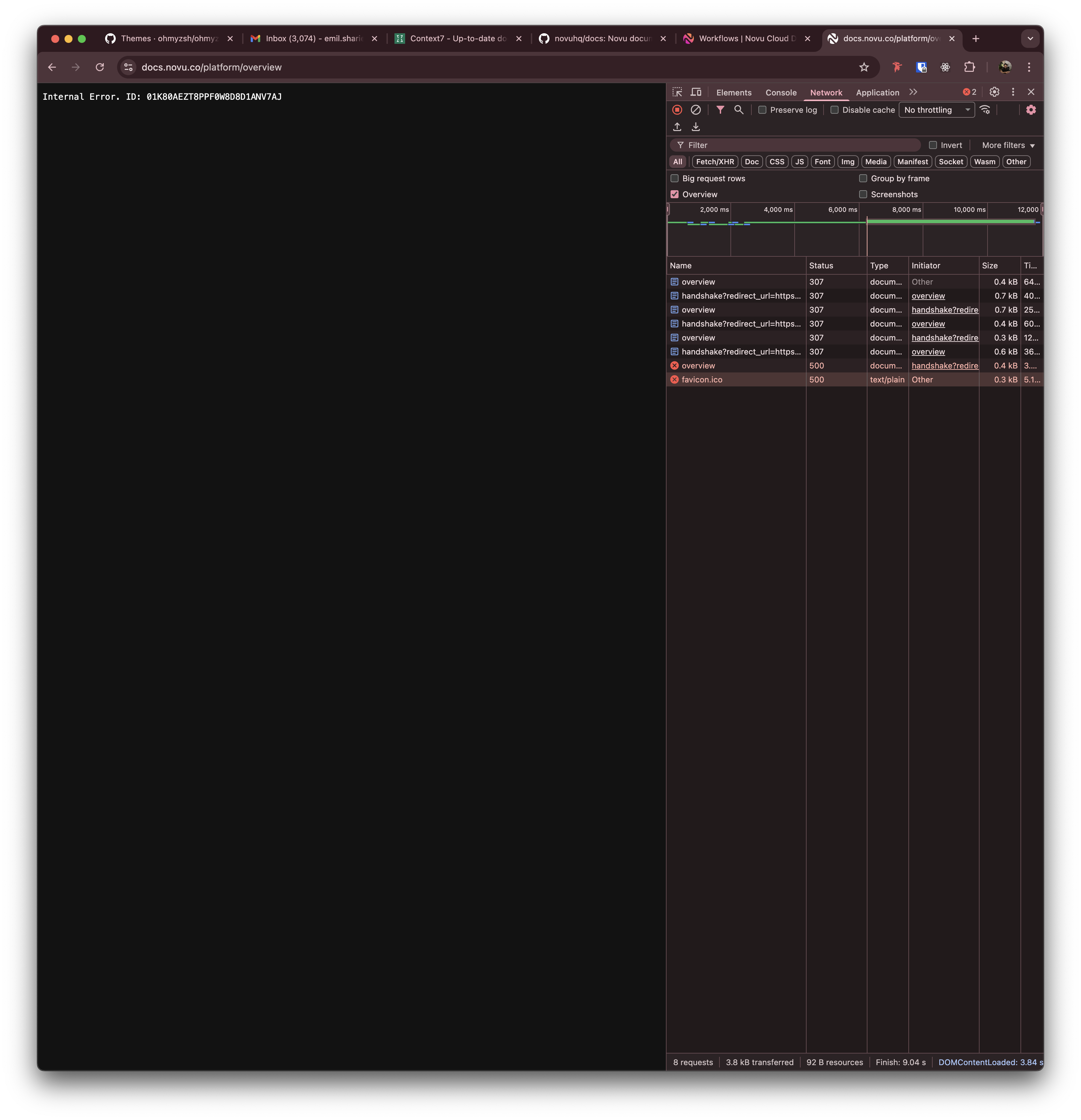The width and height of the screenshot is (1081, 1120).
Task: Click the inspect element selector icon
Action: click(x=678, y=92)
